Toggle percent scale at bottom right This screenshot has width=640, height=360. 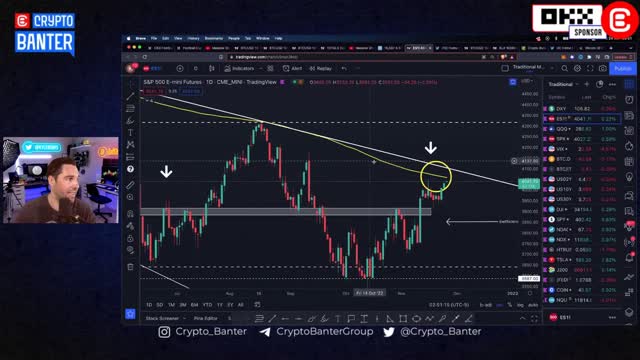(x=509, y=305)
